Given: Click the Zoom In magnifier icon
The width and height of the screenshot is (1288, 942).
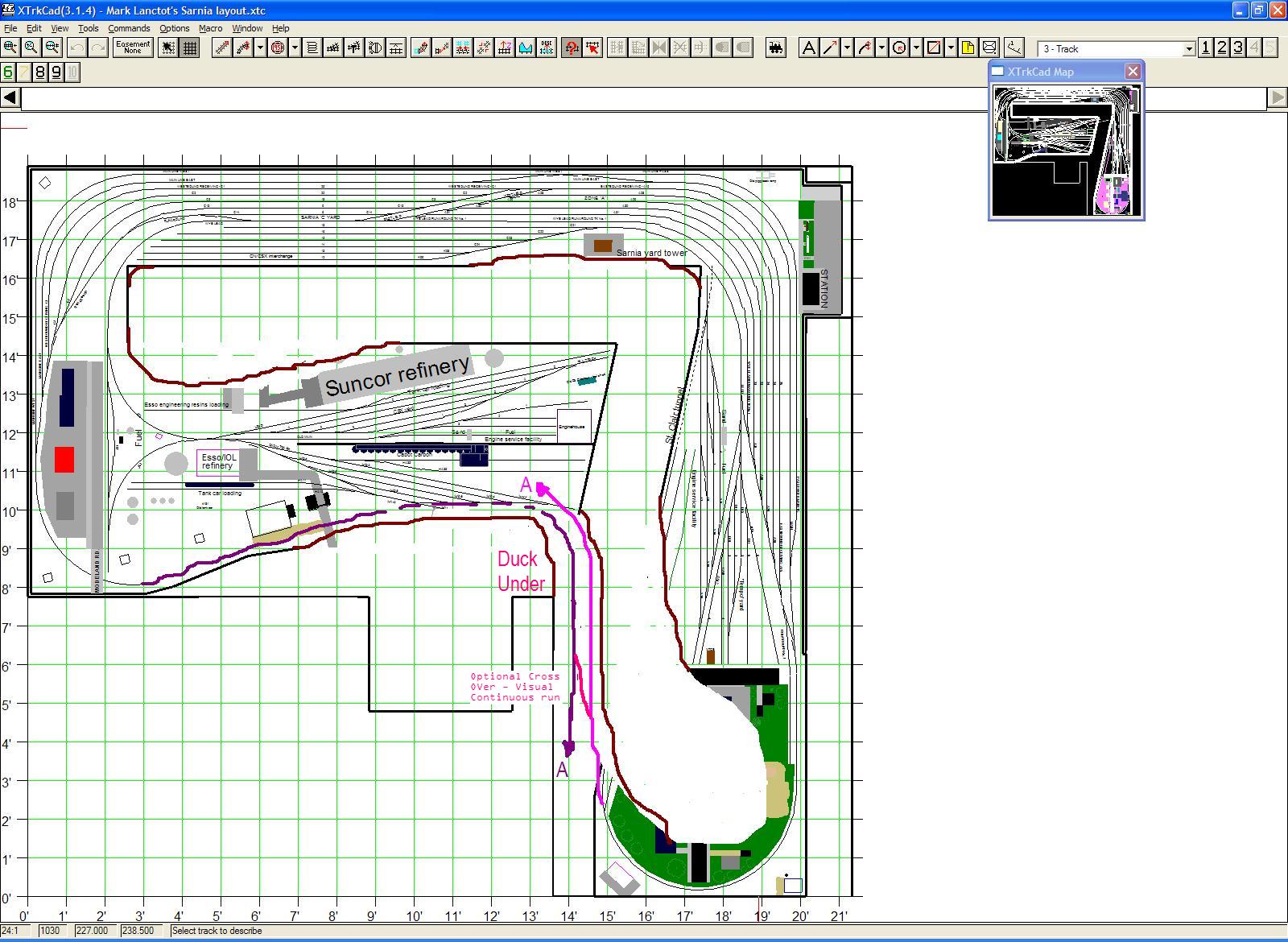Looking at the screenshot, I should (10, 48).
